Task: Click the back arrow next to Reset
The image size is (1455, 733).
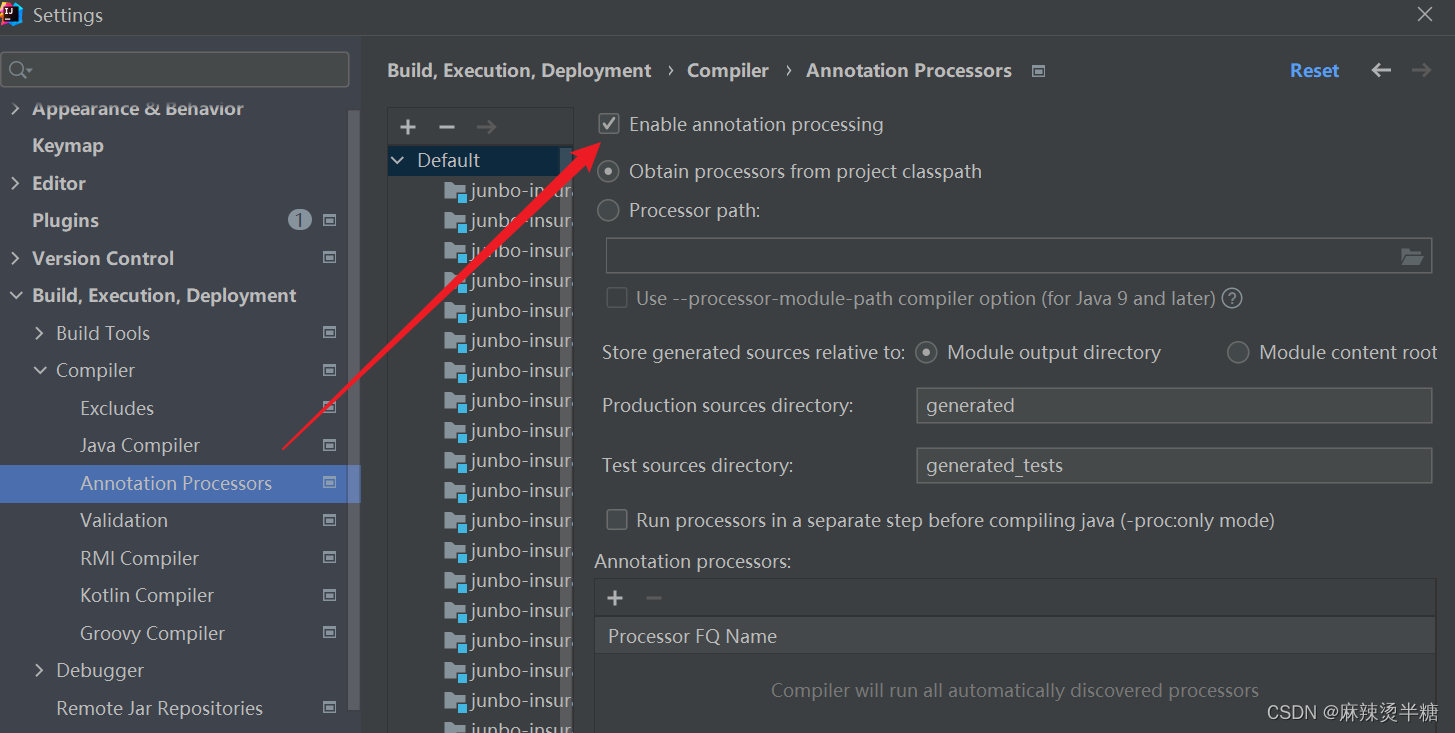Action: (1381, 70)
